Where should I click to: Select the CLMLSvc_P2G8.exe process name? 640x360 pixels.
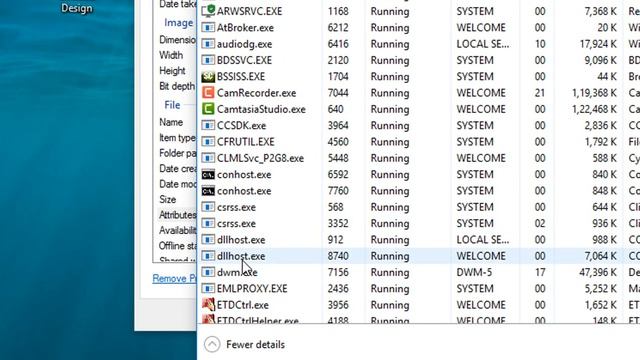click(x=260, y=158)
